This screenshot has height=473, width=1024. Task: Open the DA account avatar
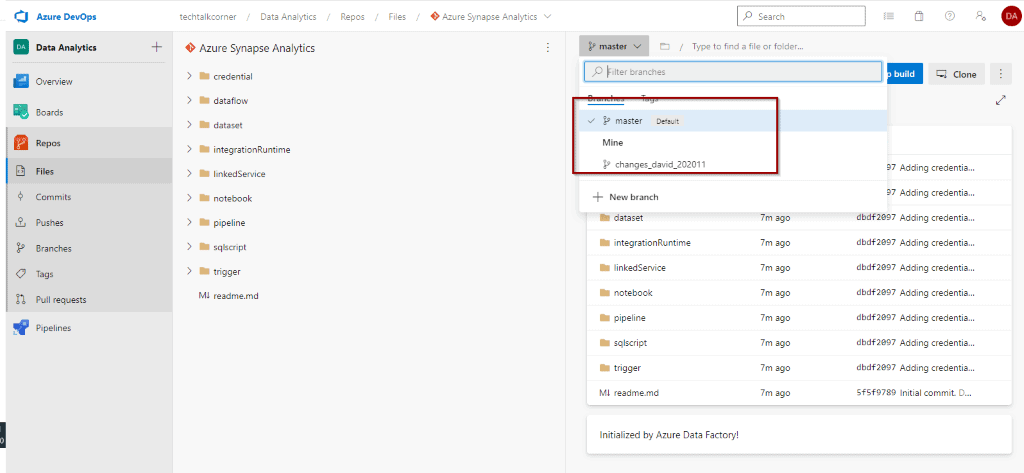pyautogui.click(x=1010, y=16)
